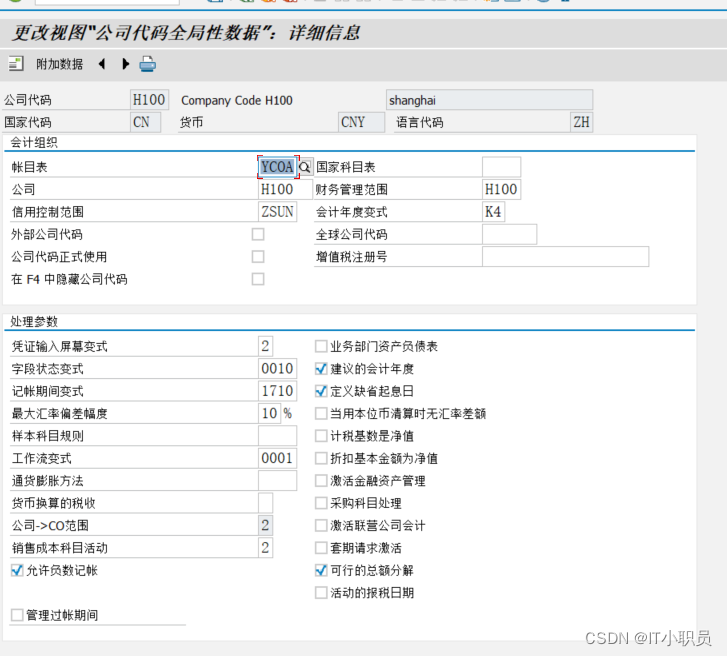Click 记帐期间变式 field 1710

[277, 391]
